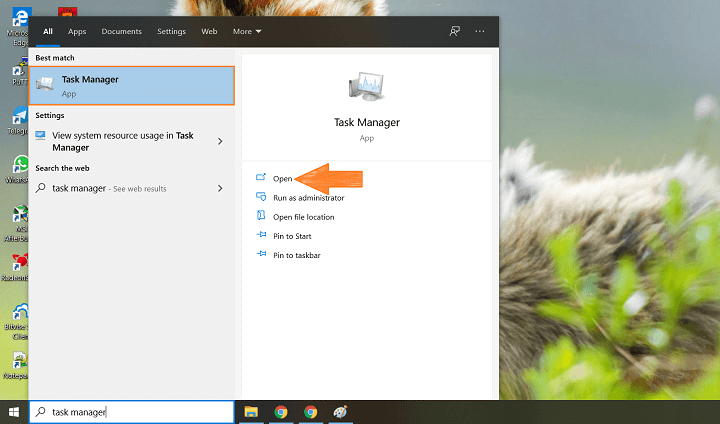This screenshot has height=424, width=720.
Task: Switch to the Web search tab
Action: (209, 31)
